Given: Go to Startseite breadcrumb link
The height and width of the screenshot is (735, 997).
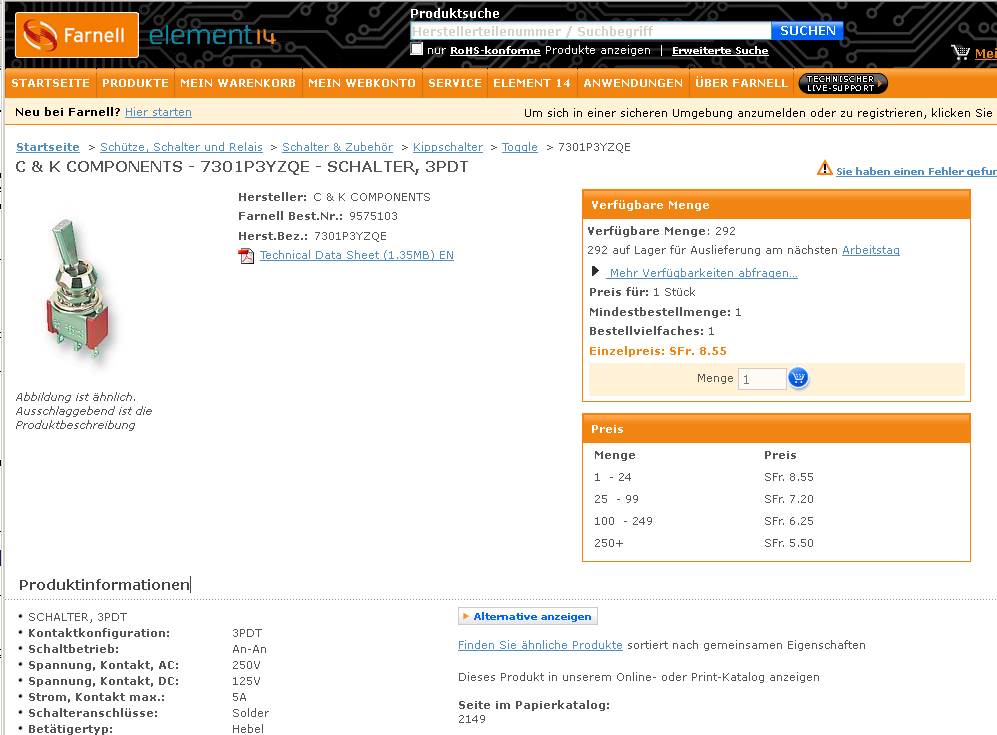Looking at the screenshot, I should tap(48, 147).
